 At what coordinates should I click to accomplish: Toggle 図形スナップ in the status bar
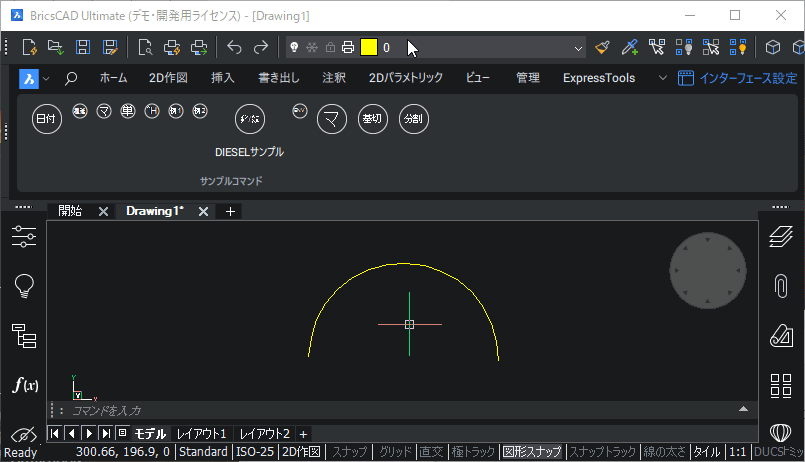(x=532, y=452)
